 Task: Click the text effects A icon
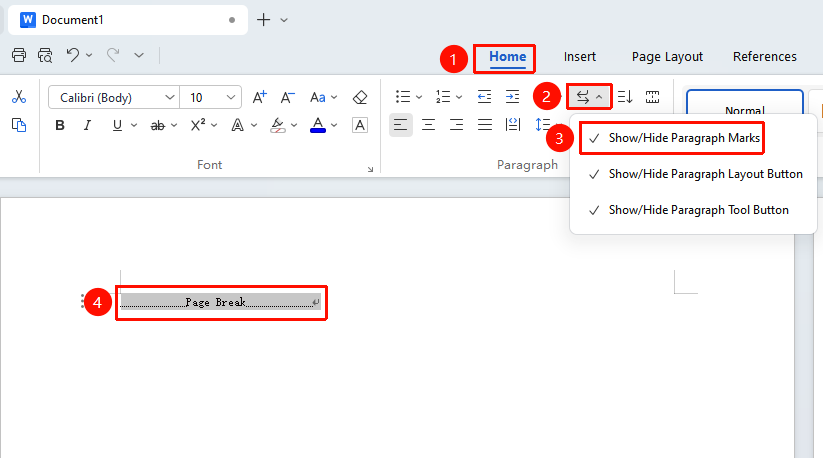click(238, 125)
